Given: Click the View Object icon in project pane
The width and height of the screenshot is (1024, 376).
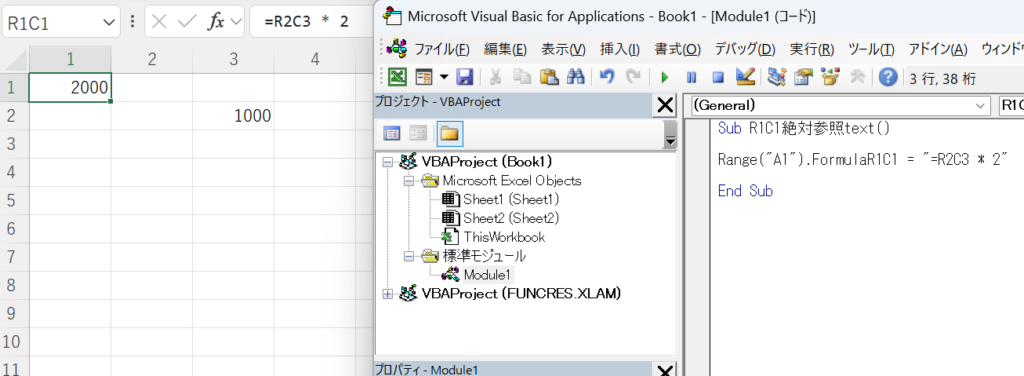Looking at the screenshot, I should click(x=418, y=134).
